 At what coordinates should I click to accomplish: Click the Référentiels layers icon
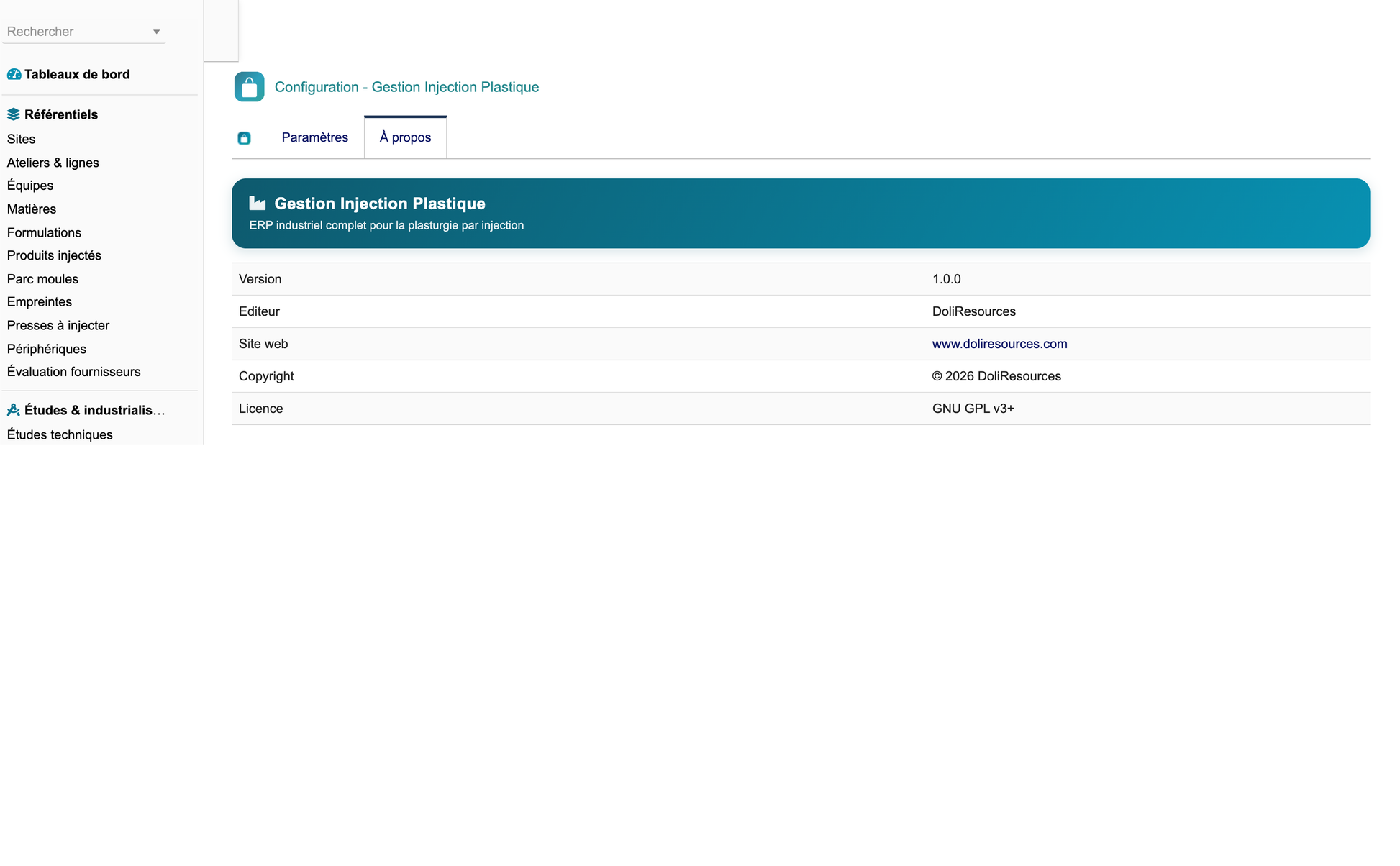[x=14, y=114]
